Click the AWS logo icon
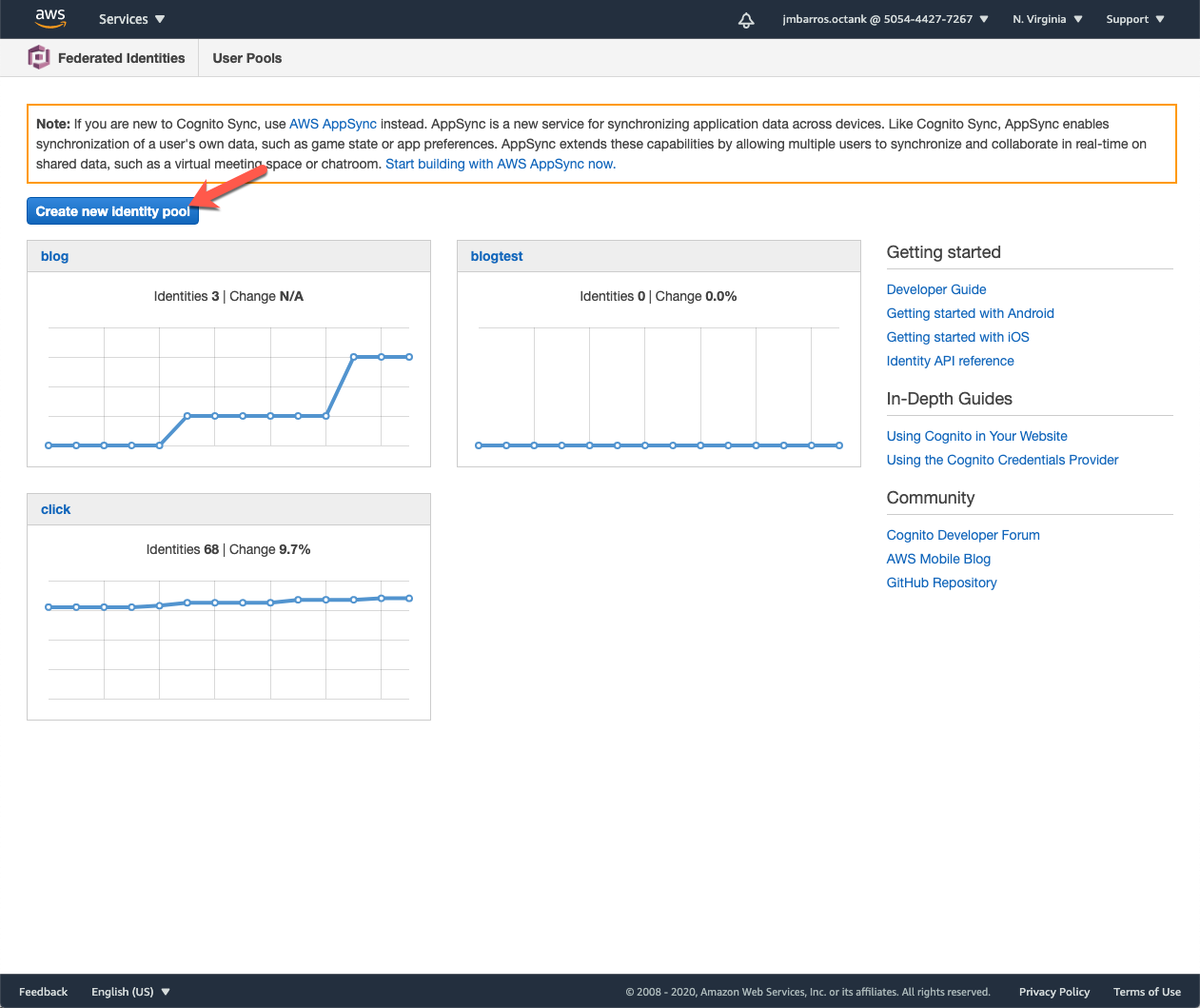 (50, 18)
